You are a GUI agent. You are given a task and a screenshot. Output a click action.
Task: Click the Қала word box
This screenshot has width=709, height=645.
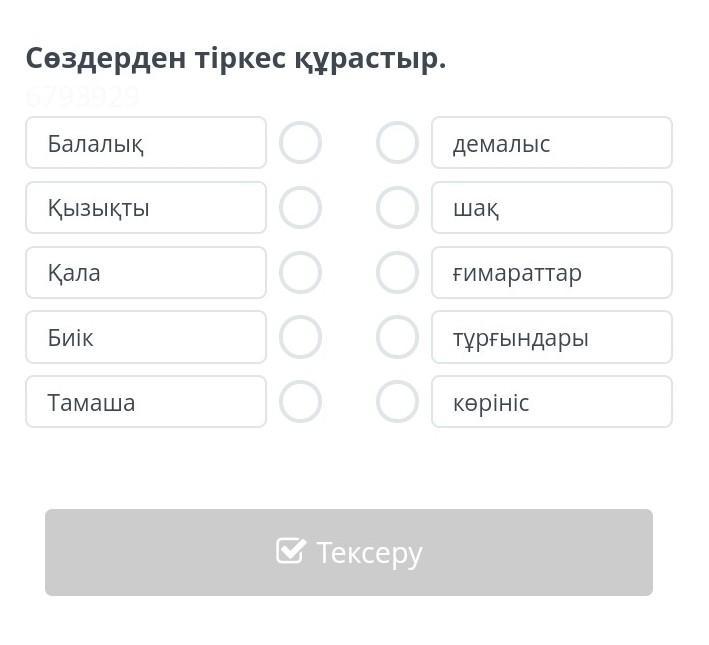pos(146,272)
